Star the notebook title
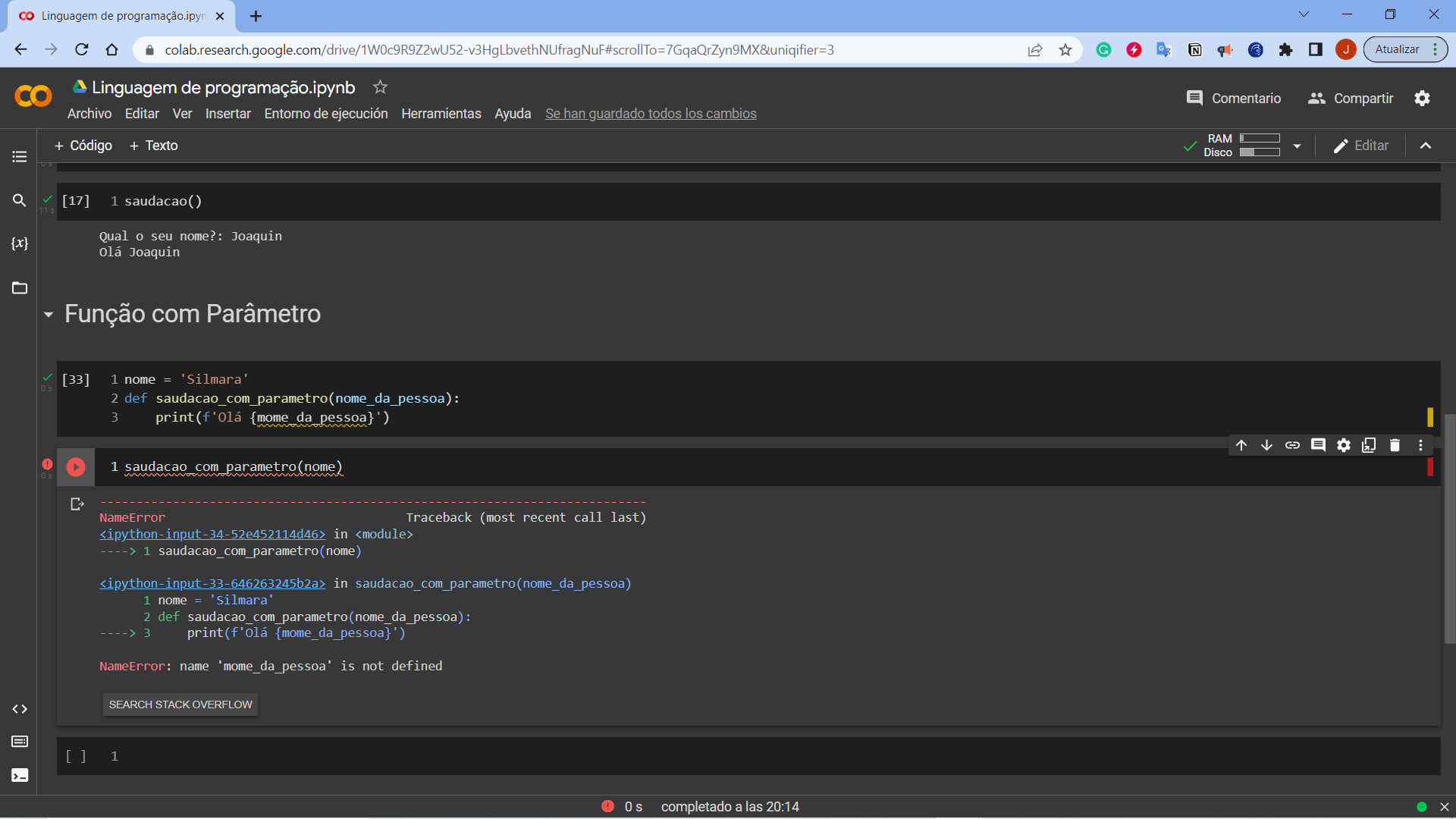Viewport: 1456px width, 819px height. coord(380,87)
